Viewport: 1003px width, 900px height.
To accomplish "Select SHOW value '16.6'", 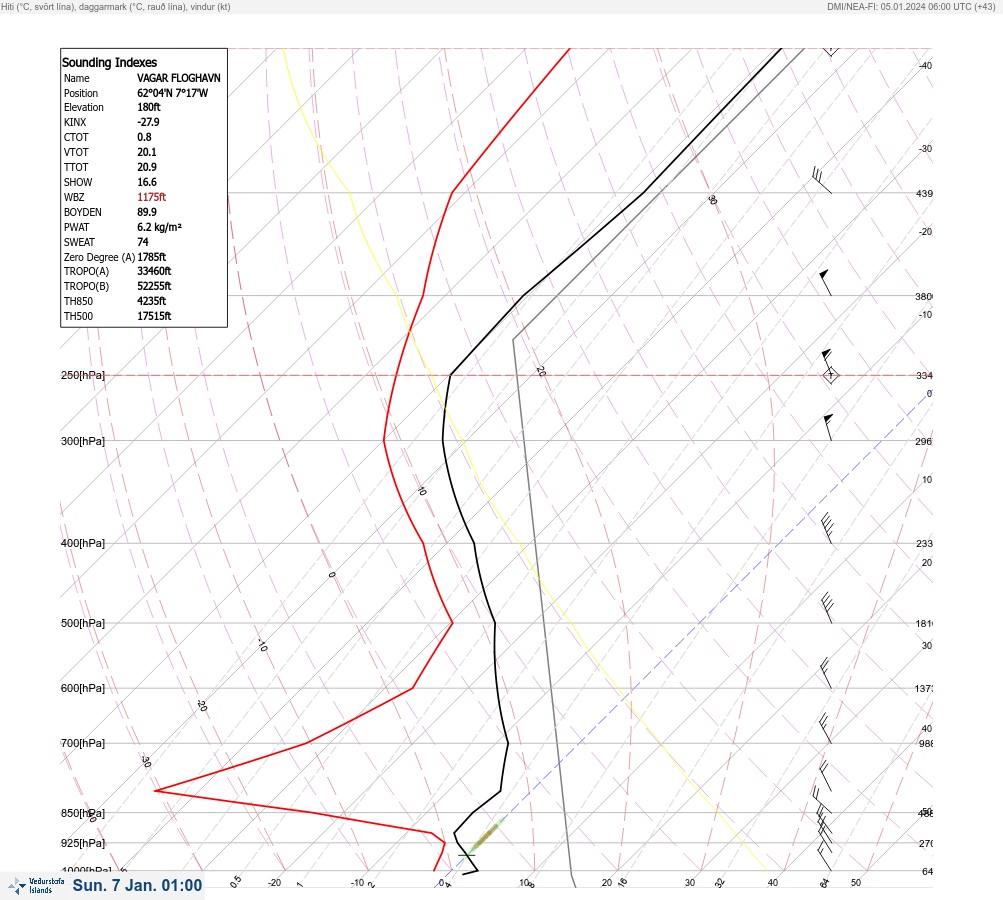I will click(146, 182).
